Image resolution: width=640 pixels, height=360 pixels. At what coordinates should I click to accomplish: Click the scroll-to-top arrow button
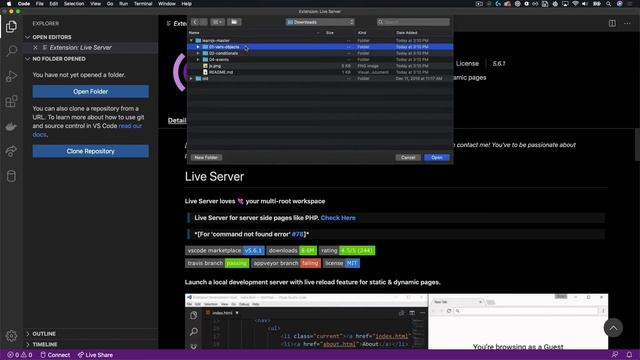[613, 328]
